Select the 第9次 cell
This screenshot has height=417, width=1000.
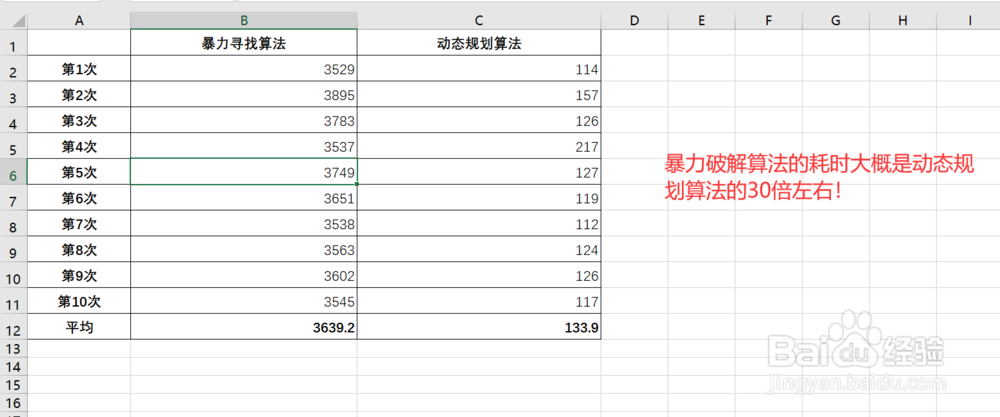[x=79, y=275]
